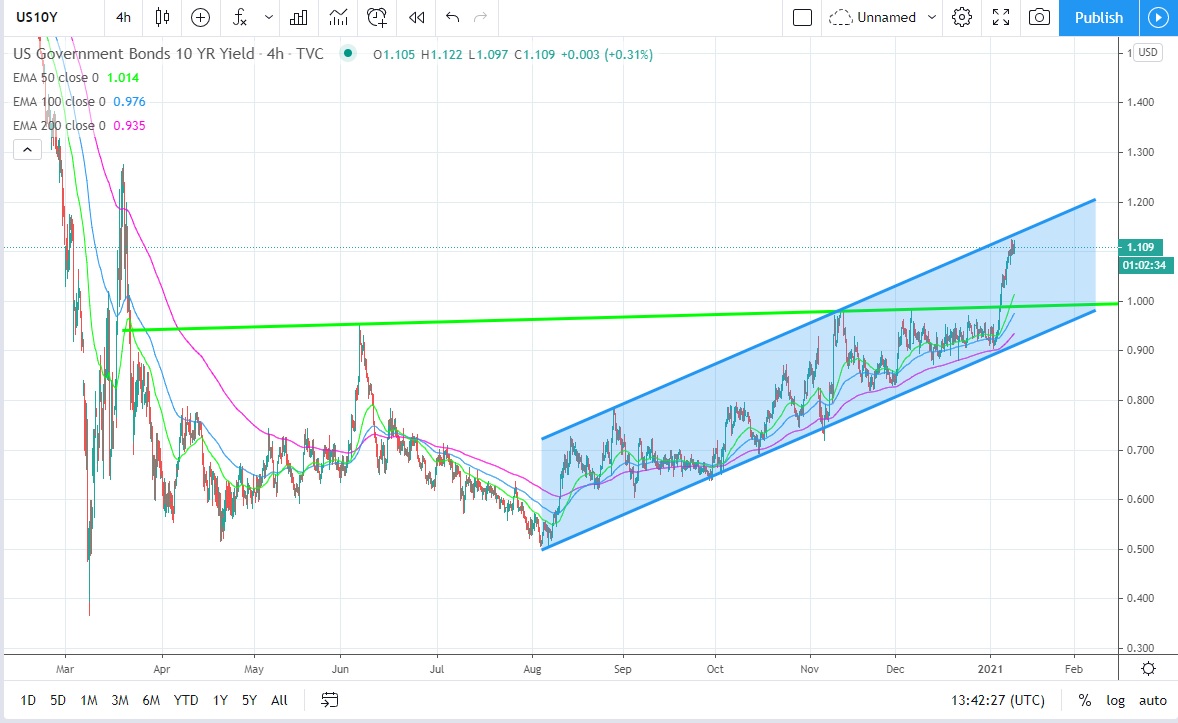Open the Unnamed chart layout dropdown
The image size is (1178, 723).
[x=883, y=17]
